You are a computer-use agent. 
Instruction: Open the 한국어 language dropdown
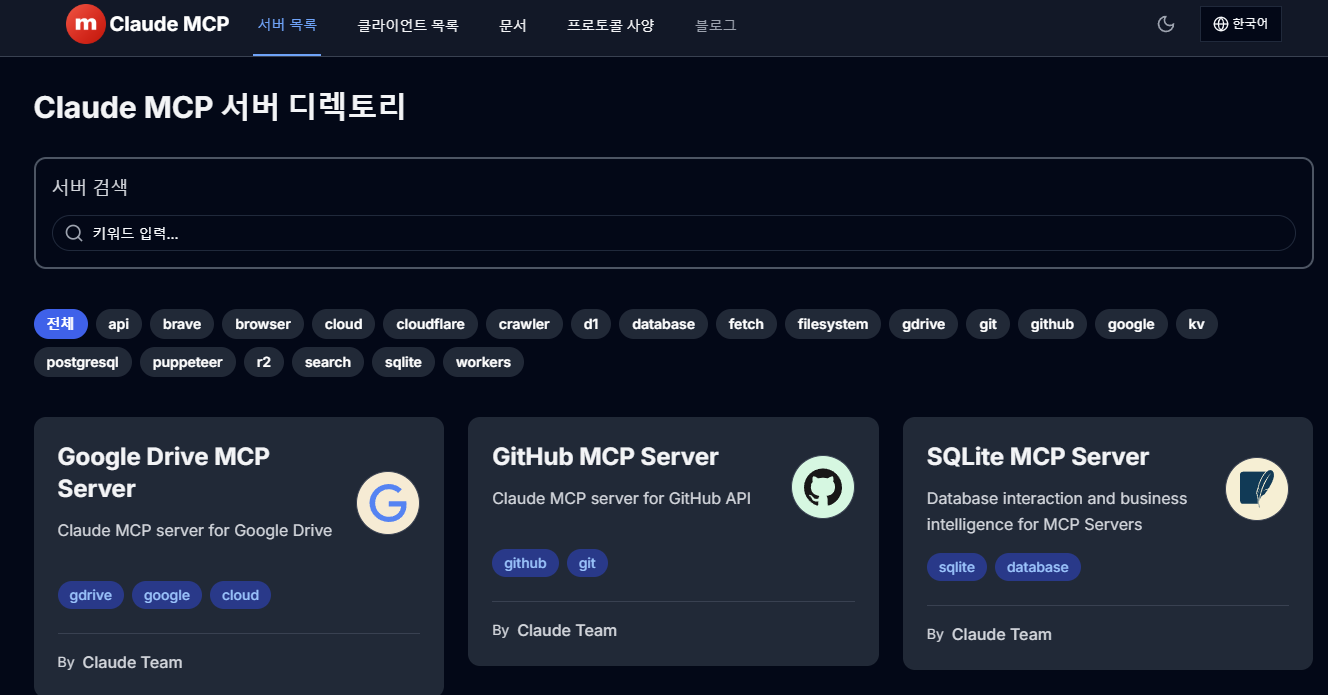(x=1240, y=24)
